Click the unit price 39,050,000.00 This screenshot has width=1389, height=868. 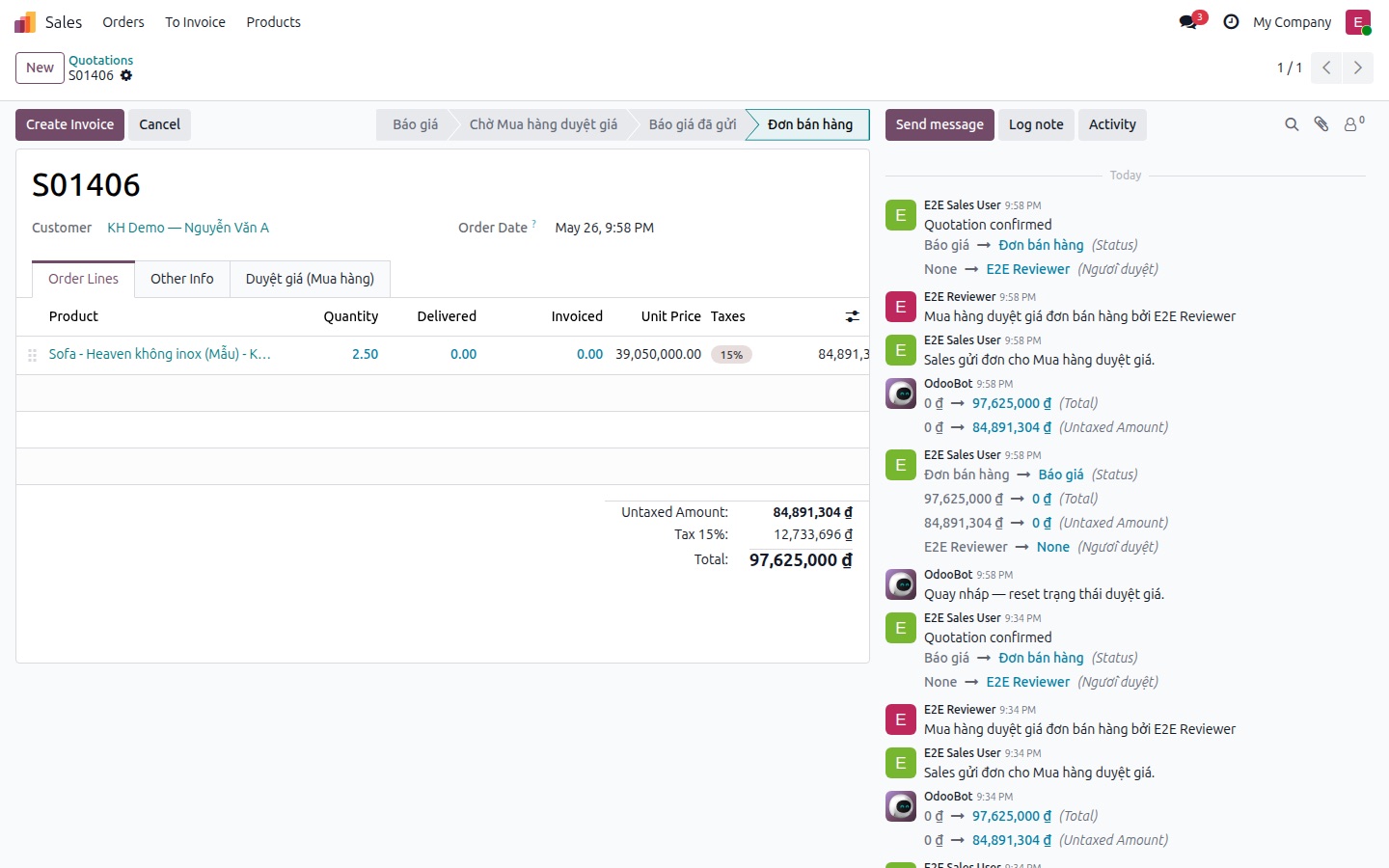pyautogui.click(x=659, y=354)
